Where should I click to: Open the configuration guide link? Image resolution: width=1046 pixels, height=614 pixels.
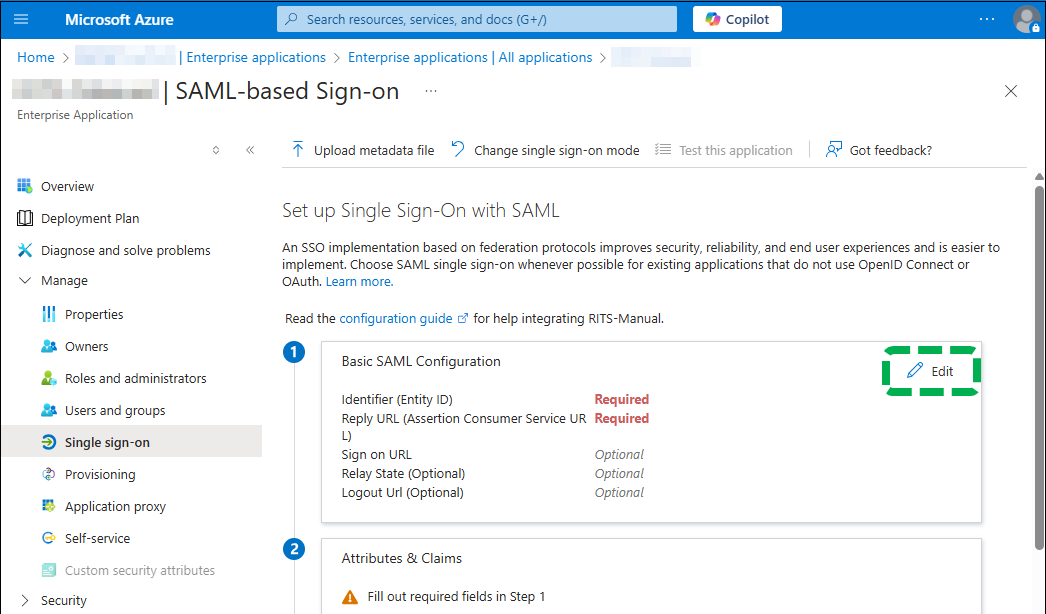(396, 318)
